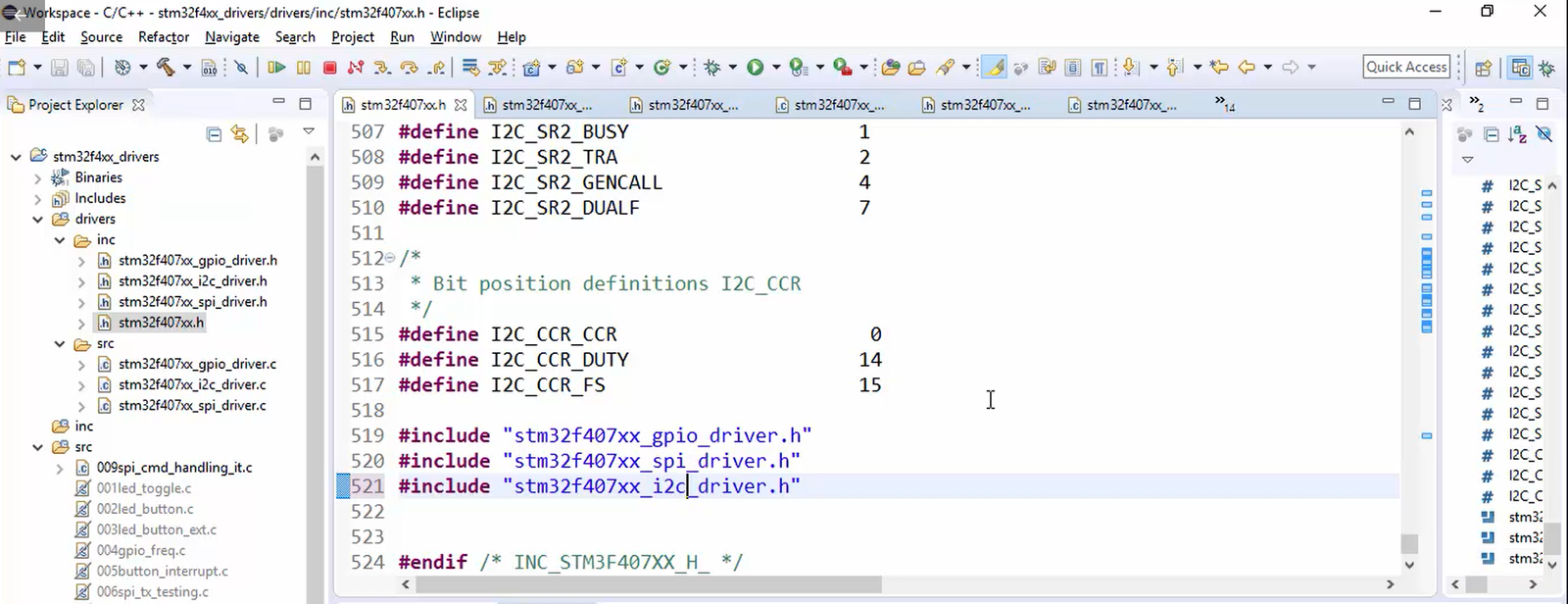Toggle Mark Occurrences highlighter icon
1568x604 pixels.
coord(995,68)
